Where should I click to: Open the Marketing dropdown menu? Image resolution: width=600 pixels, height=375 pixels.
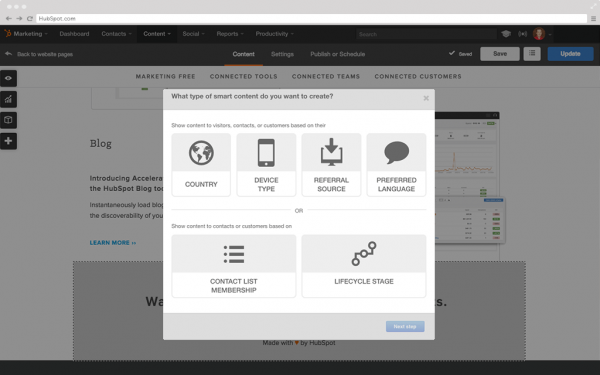(31, 34)
